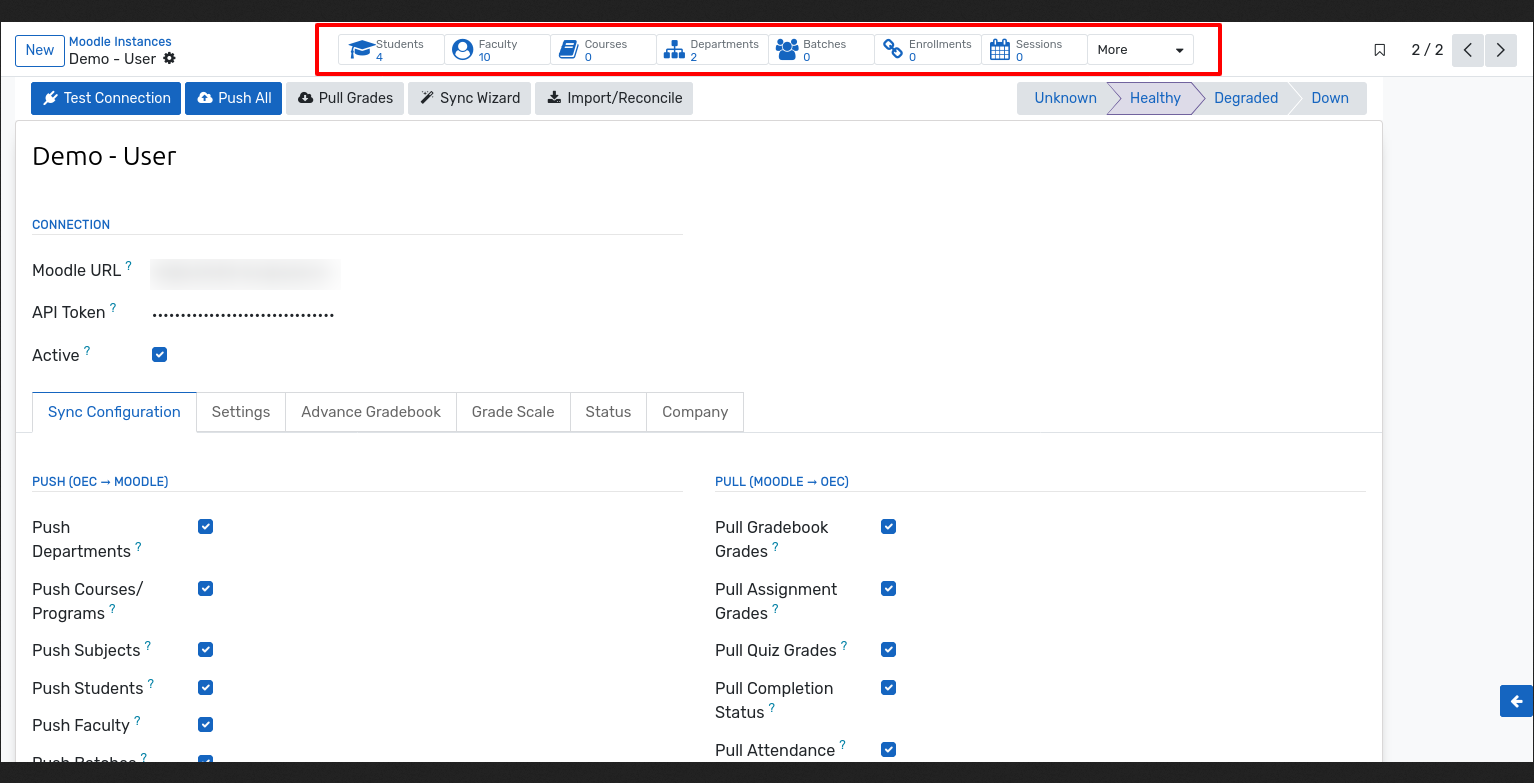Click the gear icon beside Demo - User
This screenshot has height=783, width=1534.
pos(169,59)
